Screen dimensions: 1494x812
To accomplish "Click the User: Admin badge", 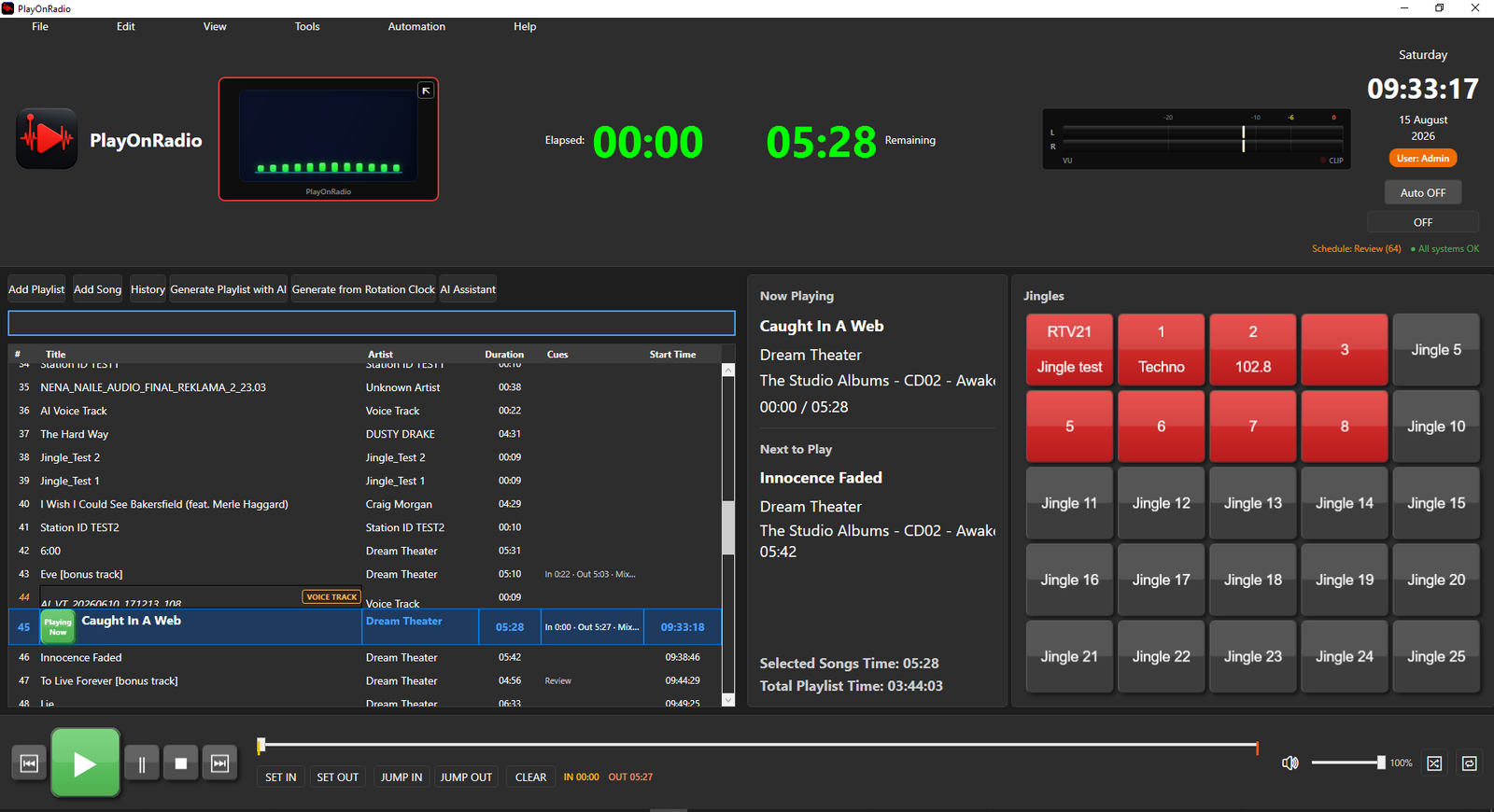I will pyautogui.click(x=1423, y=159).
